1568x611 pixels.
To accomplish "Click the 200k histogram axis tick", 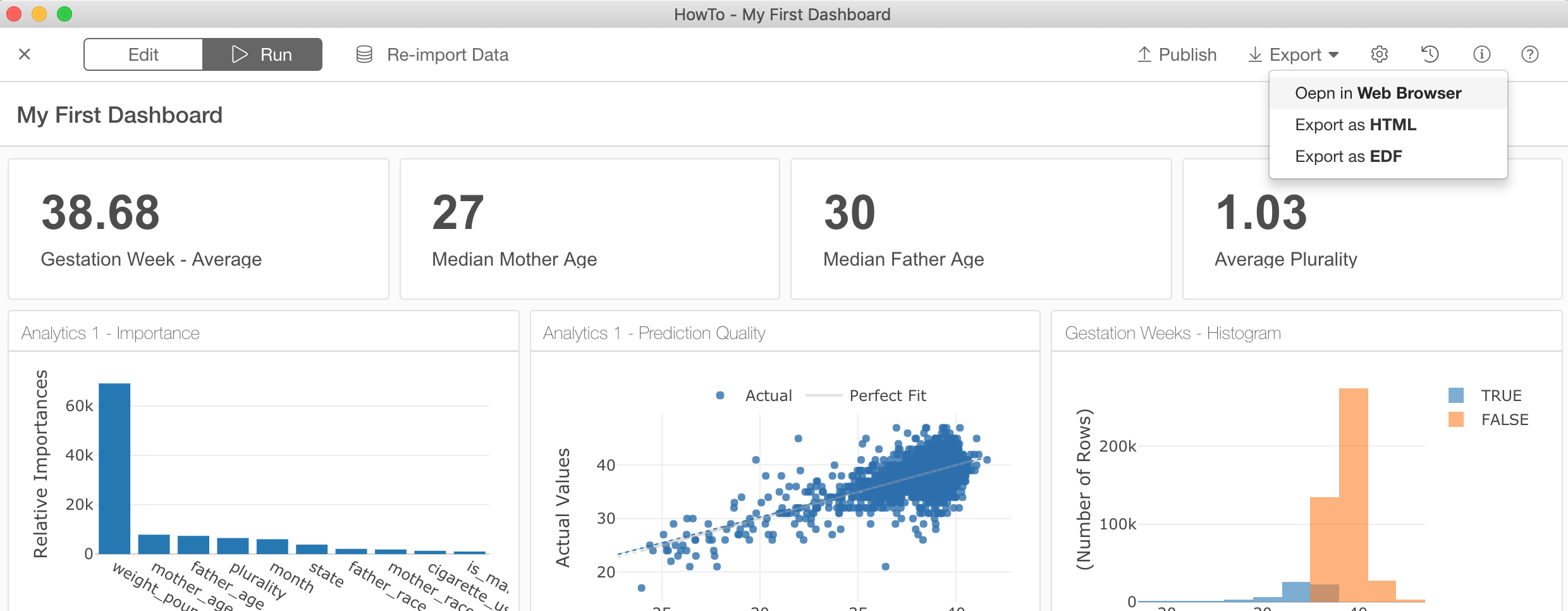I will click(1118, 447).
